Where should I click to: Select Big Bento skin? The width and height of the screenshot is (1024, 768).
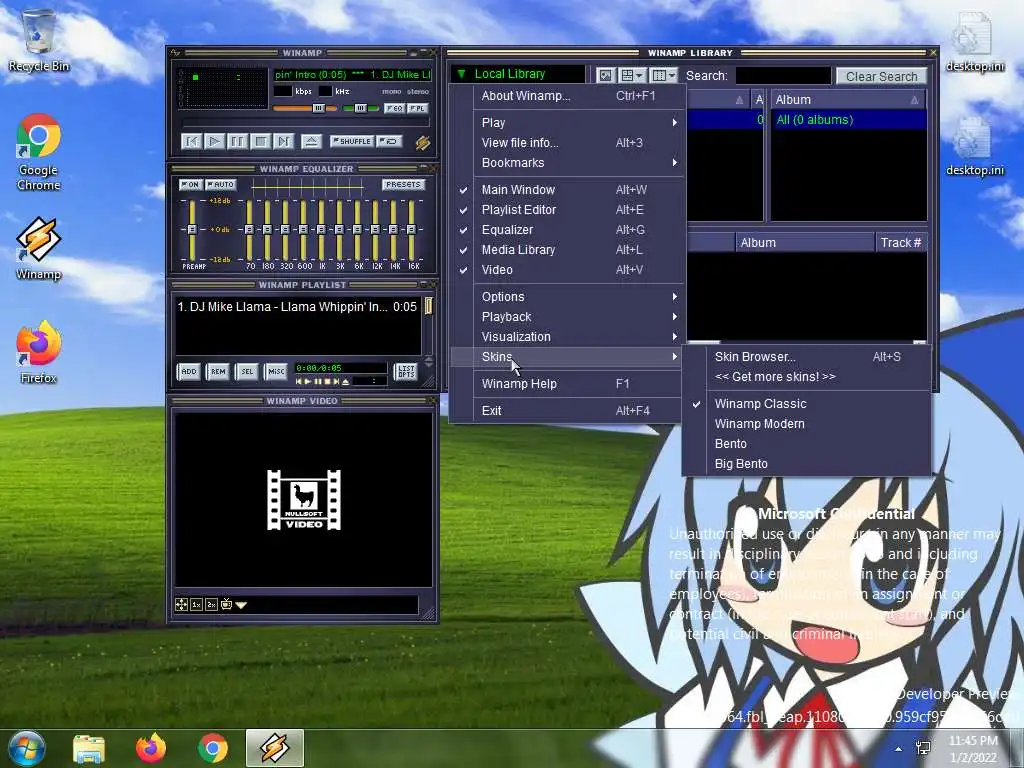[x=807, y=464]
